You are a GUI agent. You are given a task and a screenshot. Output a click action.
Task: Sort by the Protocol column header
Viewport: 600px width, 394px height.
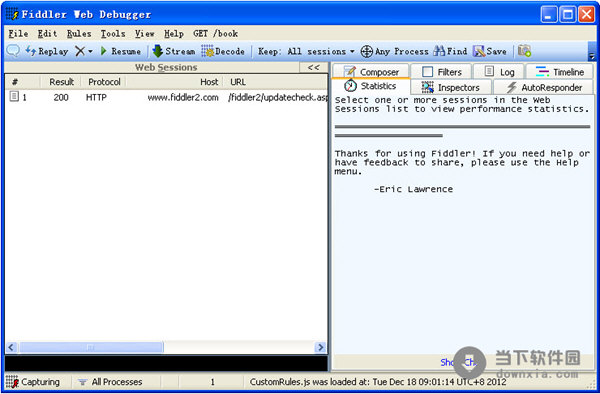104,82
